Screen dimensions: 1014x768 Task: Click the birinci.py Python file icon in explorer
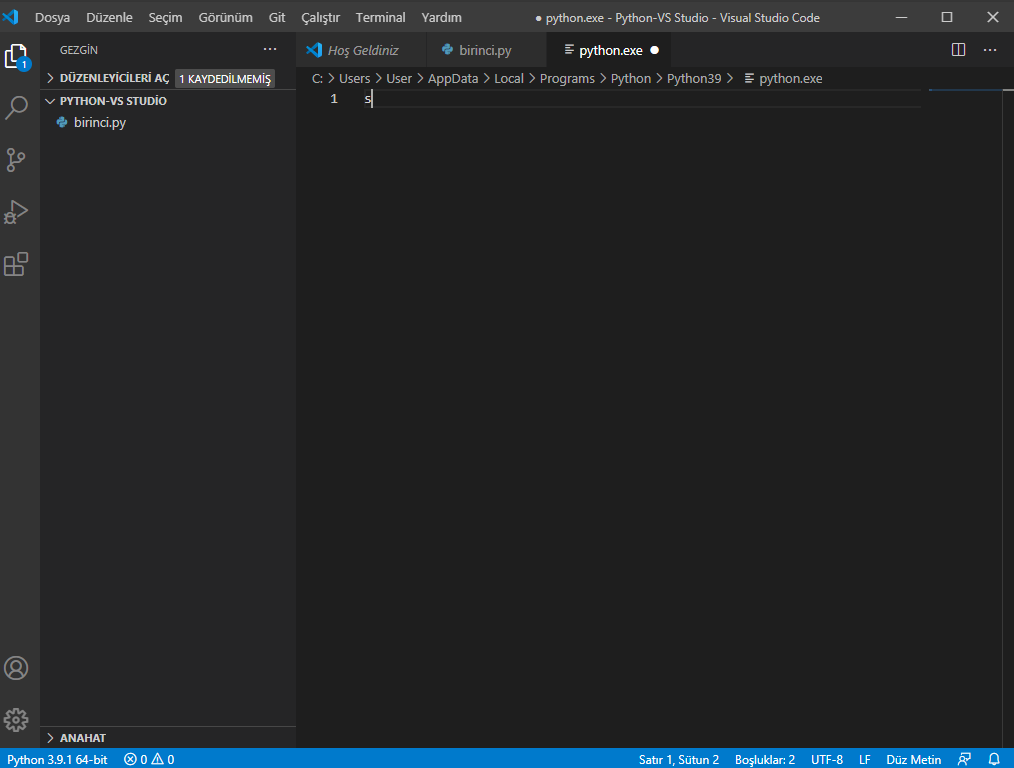point(62,122)
